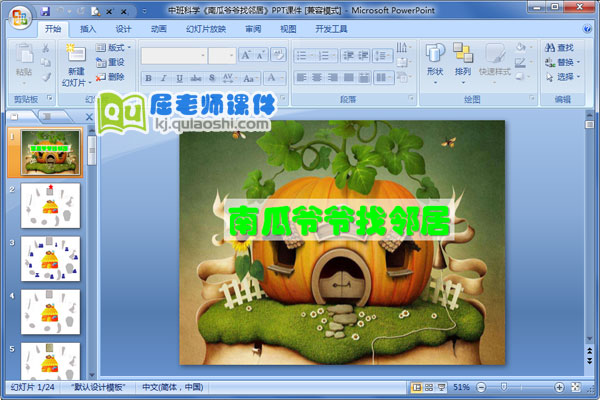Screen dimensions: 600x400
Task: Switch to slide sorter view icon
Action: point(429,387)
